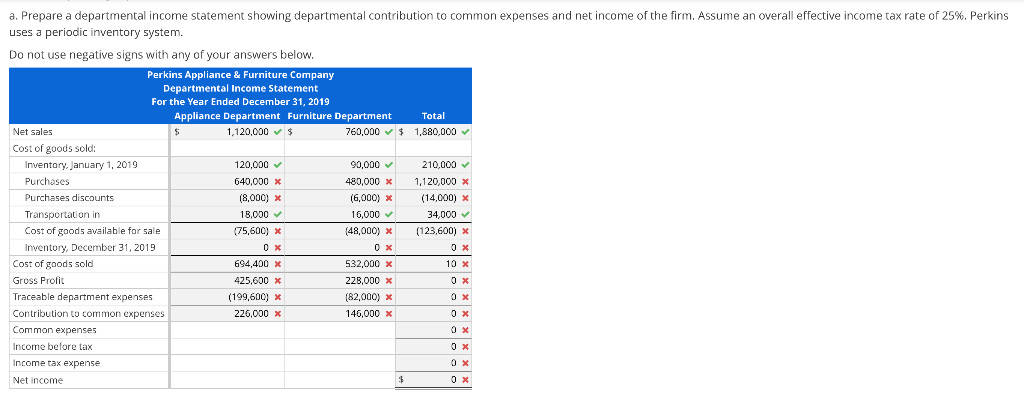Click the 'Income tax expense' row label
Image resolution: width=1024 pixels, height=403 pixels.
[x=57, y=363]
